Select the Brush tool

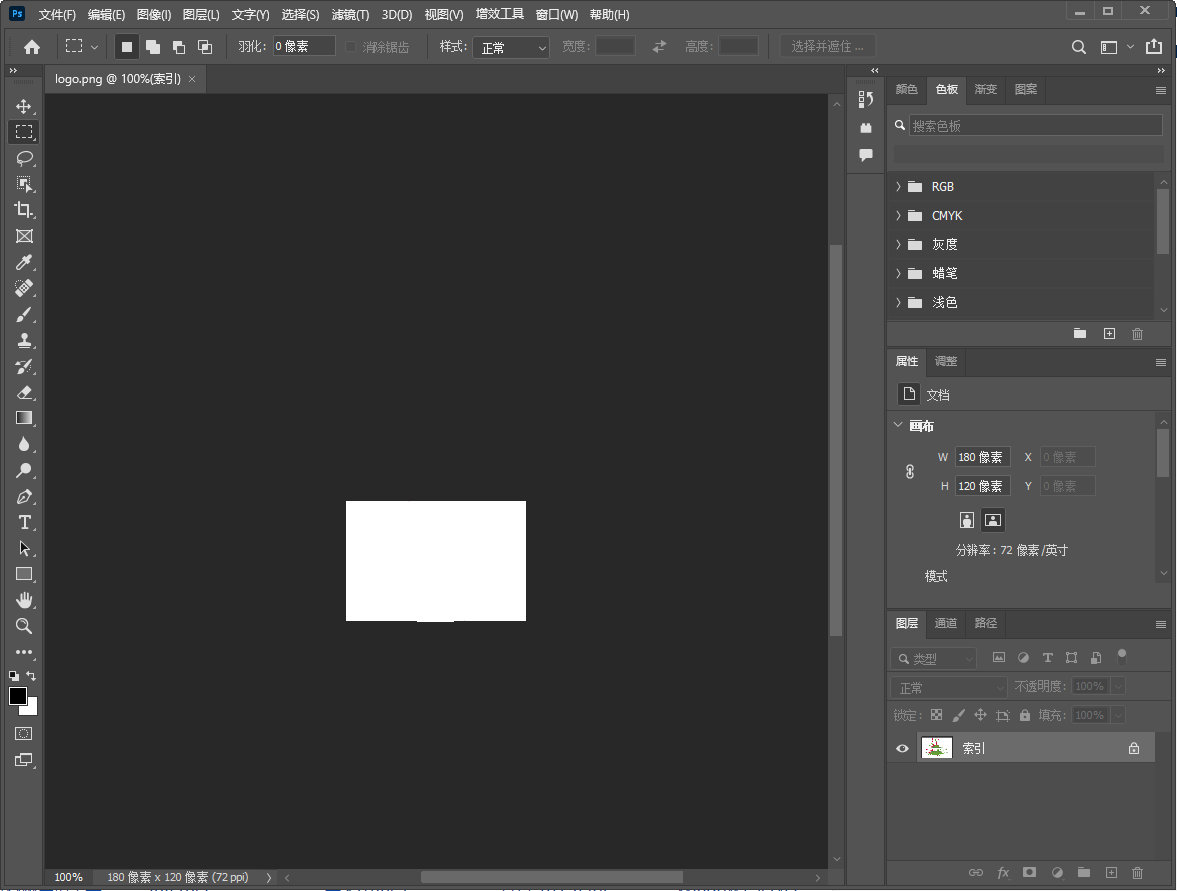point(24,315)
